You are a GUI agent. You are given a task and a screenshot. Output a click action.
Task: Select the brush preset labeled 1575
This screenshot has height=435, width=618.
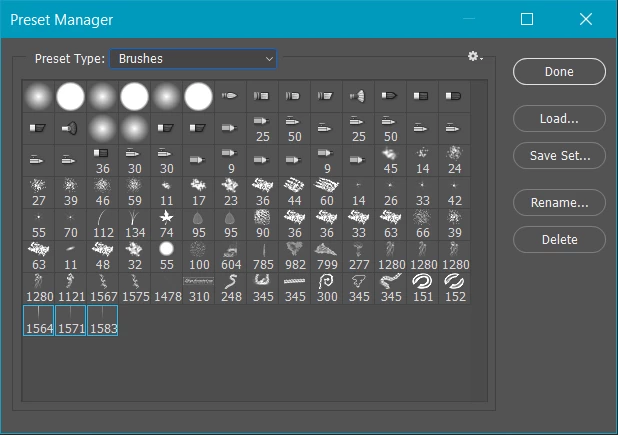(x=134, y=288)
